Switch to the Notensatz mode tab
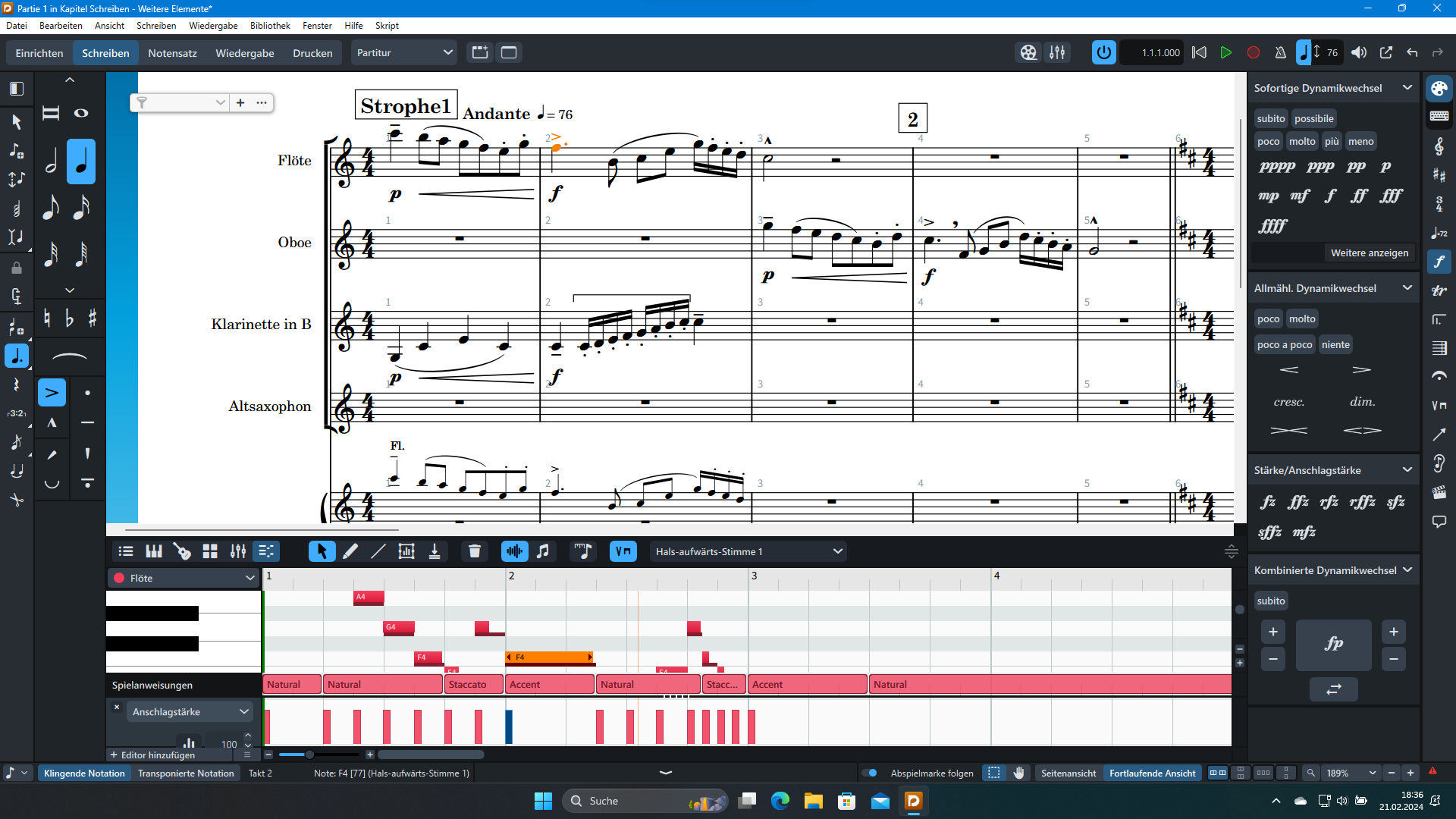 click(x=172, y=53)
